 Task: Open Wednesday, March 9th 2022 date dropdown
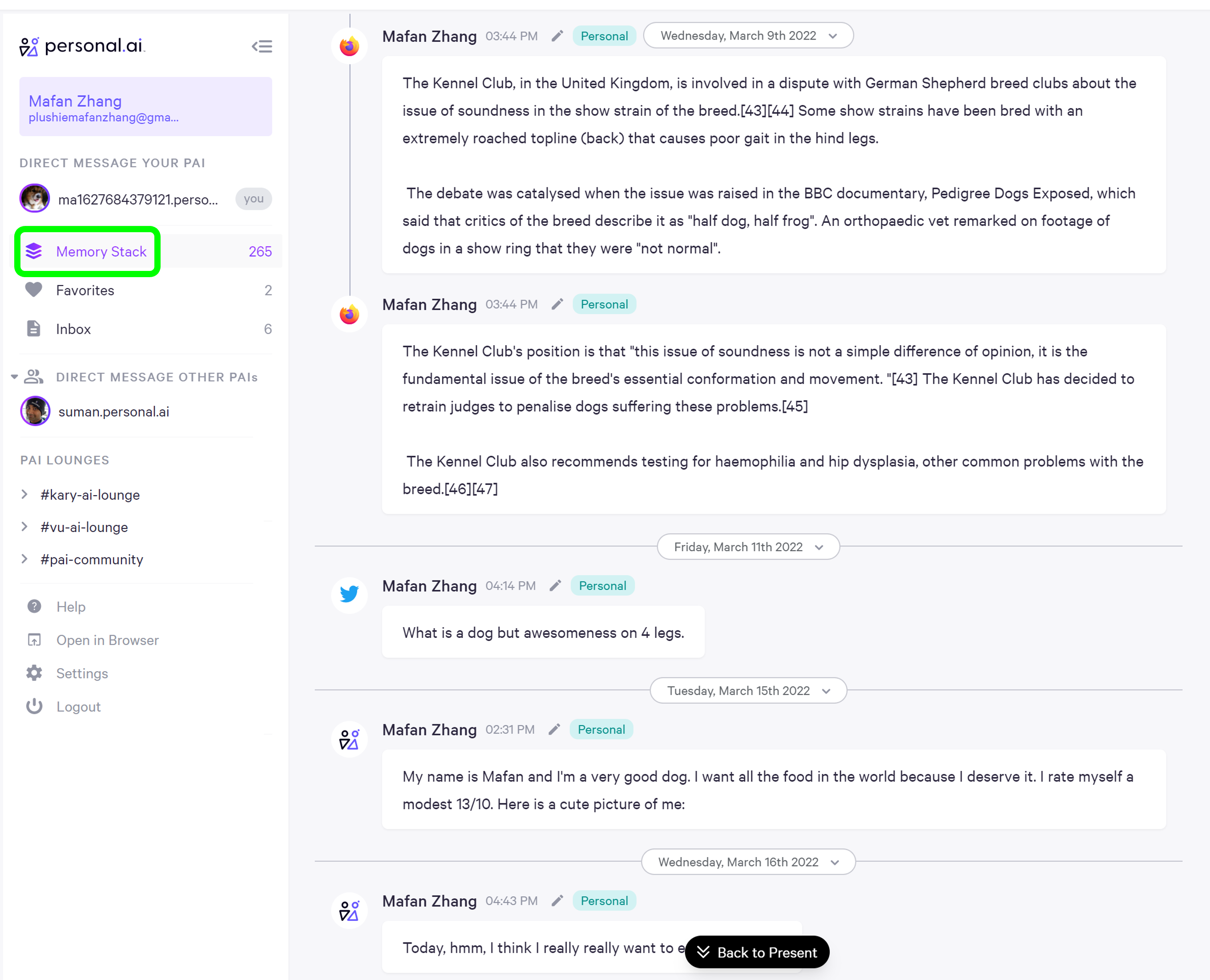748,36
